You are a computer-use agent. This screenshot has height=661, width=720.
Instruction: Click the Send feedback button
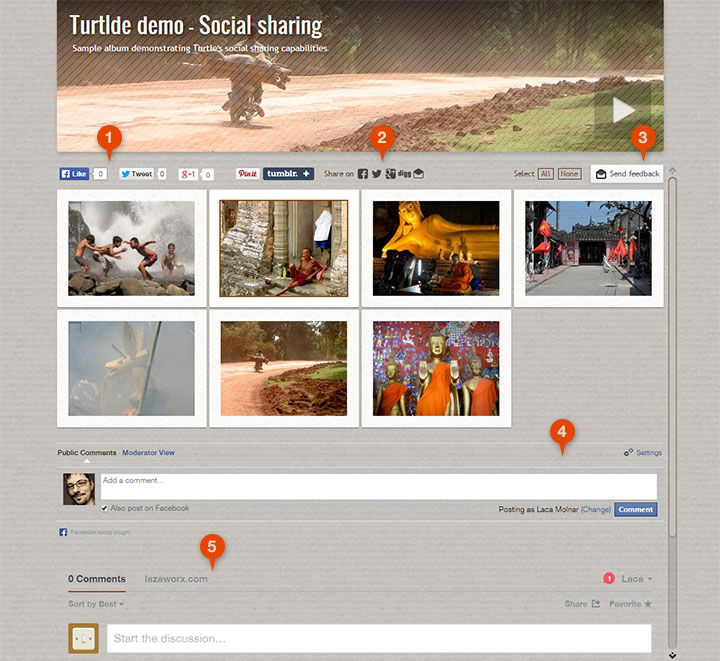coord(627,174)
